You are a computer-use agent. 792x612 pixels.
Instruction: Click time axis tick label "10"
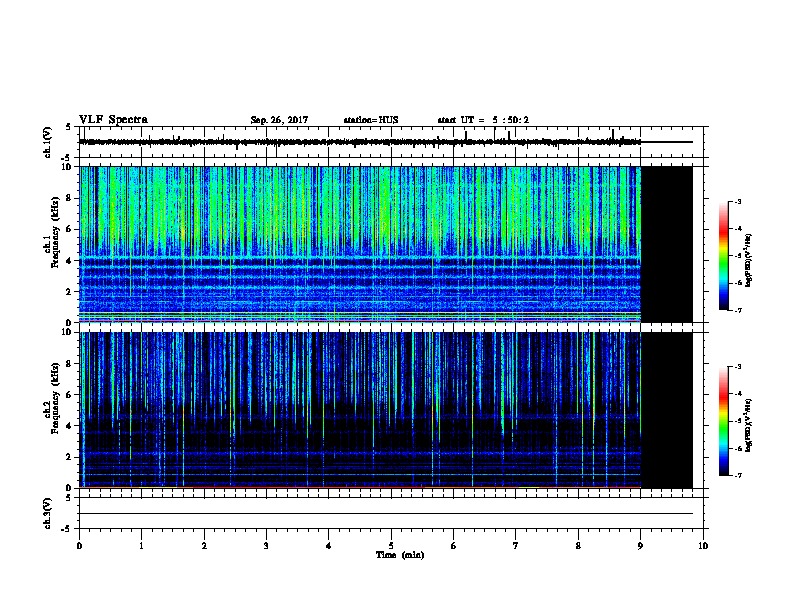tap(703, 546)
